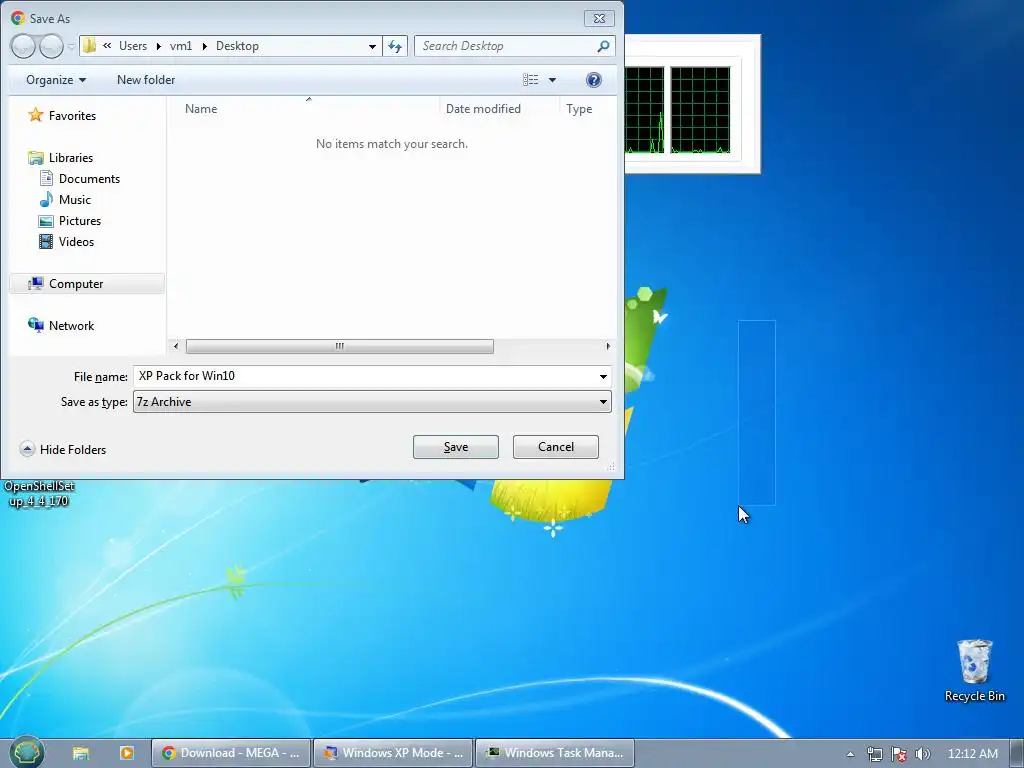Image resolution: width=1024 pixels, height=768 pixels.
Task: Select vm1 in the address breadcrumb
Action: tap(181, 46)
